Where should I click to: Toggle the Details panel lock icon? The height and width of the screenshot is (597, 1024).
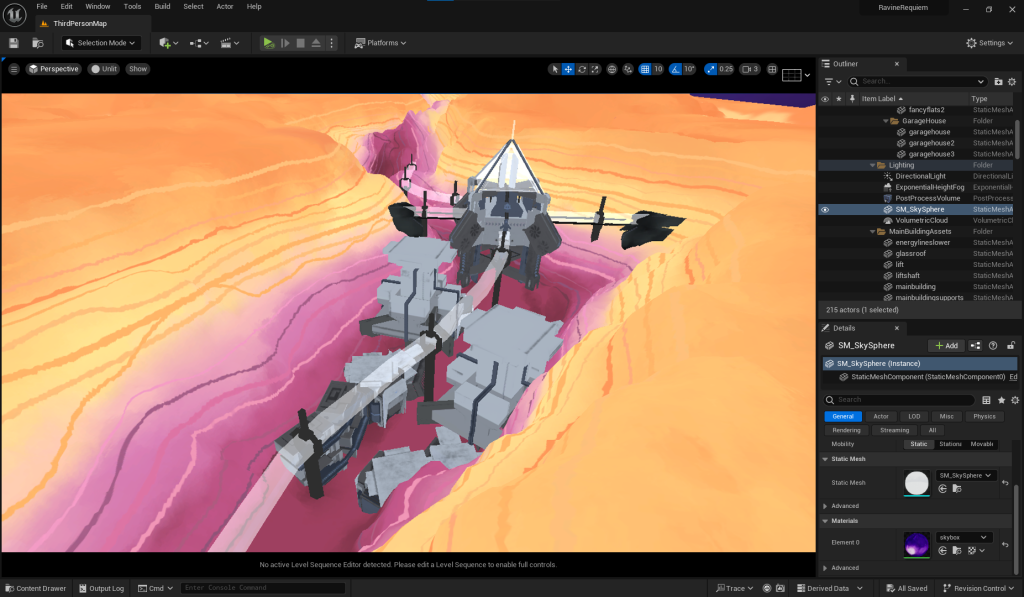tap(1011, 346)
